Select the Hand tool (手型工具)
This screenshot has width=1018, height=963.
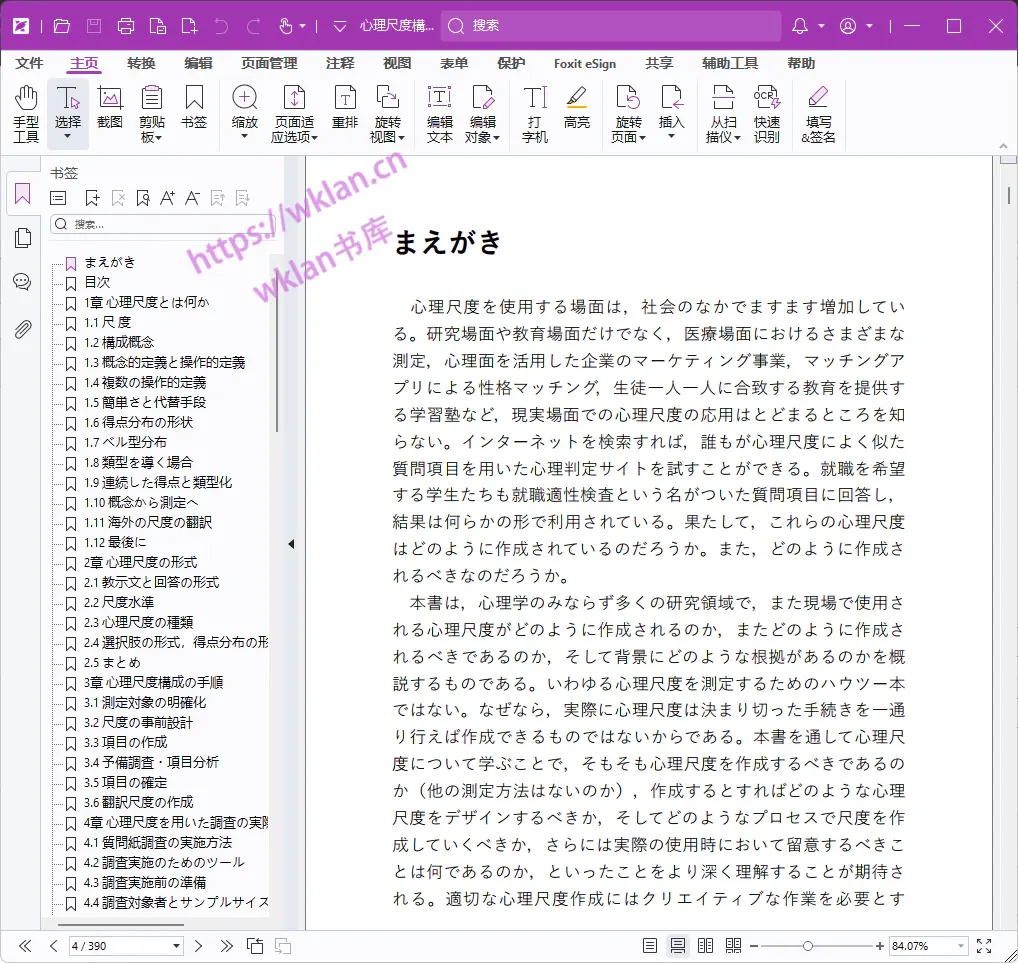click(26, 113)
